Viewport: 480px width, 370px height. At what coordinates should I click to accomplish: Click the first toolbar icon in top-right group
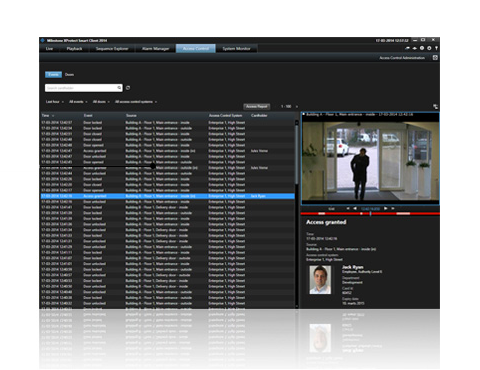click(407, 48)
